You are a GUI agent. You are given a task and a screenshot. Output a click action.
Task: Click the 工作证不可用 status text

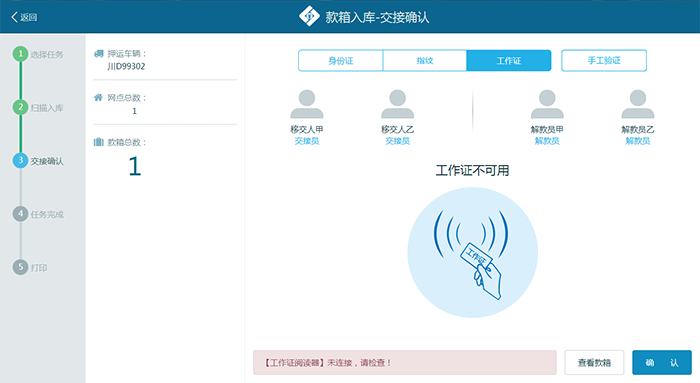(472, 170)
